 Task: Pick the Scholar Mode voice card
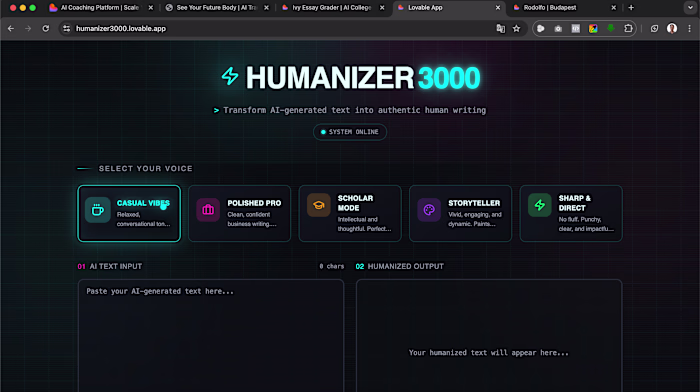click(x=350, y=213)
